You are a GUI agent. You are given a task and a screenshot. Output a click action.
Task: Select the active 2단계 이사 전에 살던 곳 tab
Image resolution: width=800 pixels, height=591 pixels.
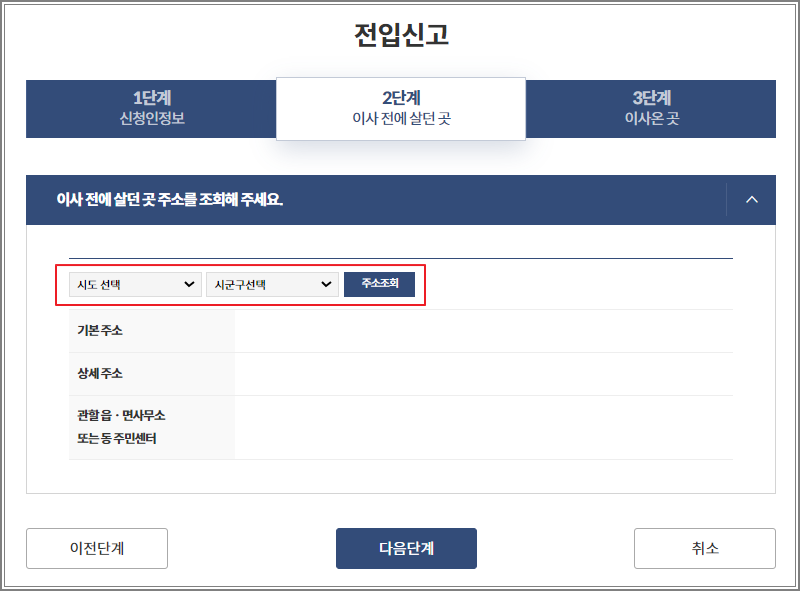coord(400,107)
